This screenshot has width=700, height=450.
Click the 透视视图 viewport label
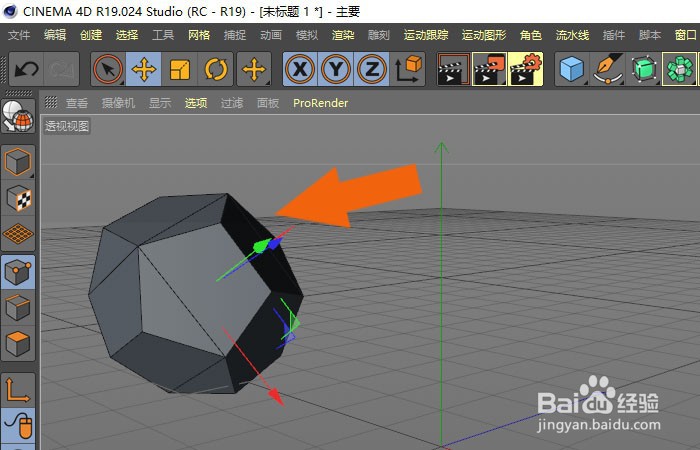tap(67, 126)
